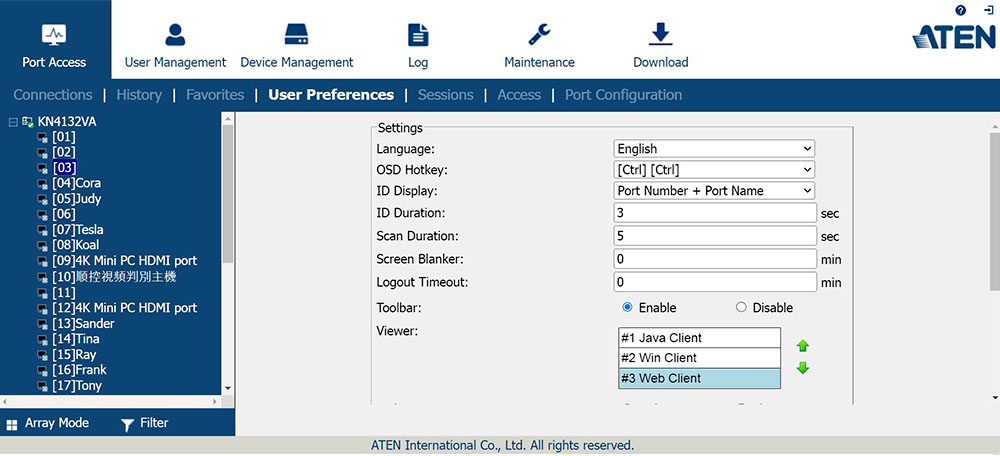Open the Language dropdown
The height and width of the screenshot is (456, 1000).
(714, 149)
